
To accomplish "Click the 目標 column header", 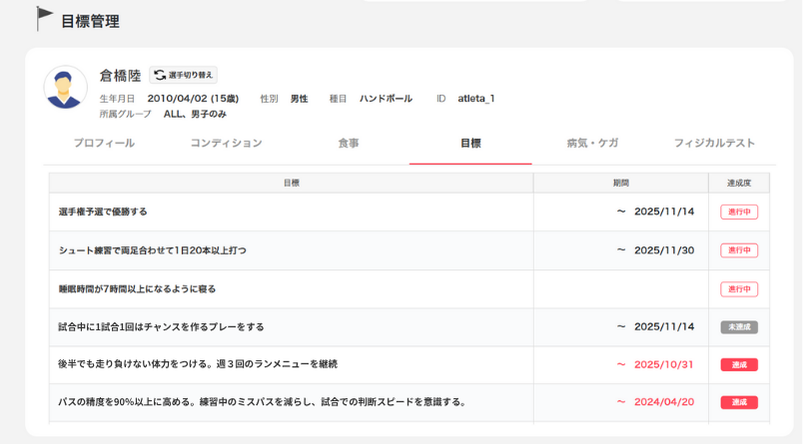I will coord(291,183).
